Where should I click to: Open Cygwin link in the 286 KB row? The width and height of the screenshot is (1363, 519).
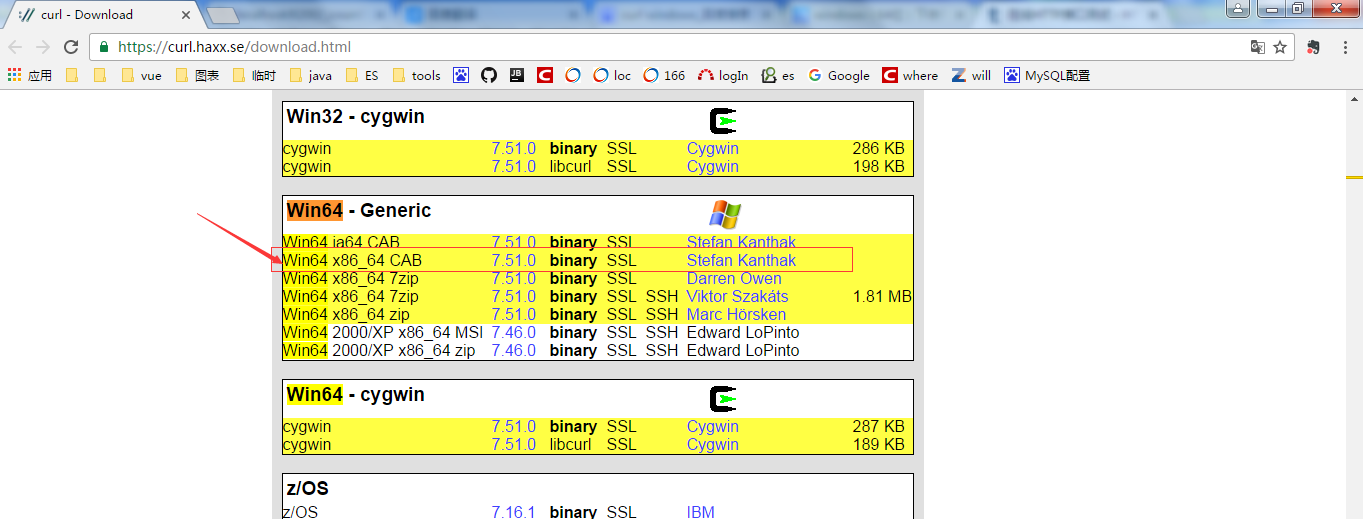(712, 149)
